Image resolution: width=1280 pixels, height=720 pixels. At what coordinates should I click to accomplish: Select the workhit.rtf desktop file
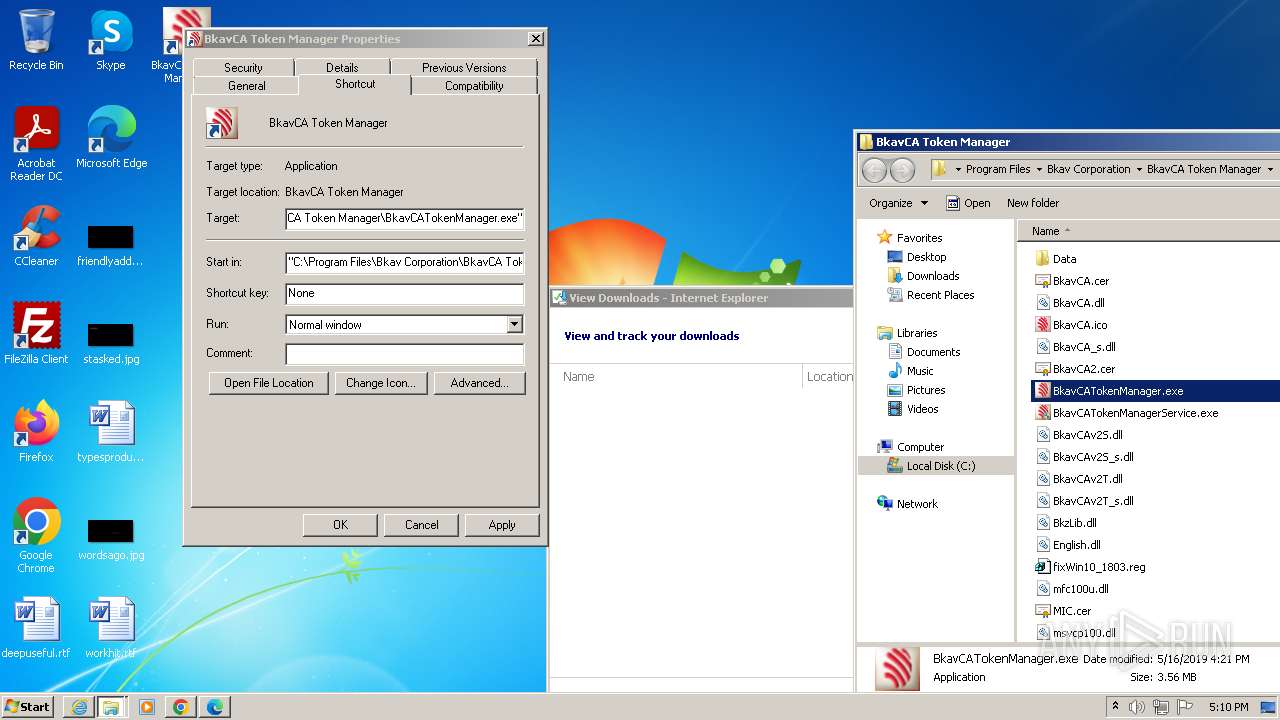pyautogui.click(x=110, y=628)
